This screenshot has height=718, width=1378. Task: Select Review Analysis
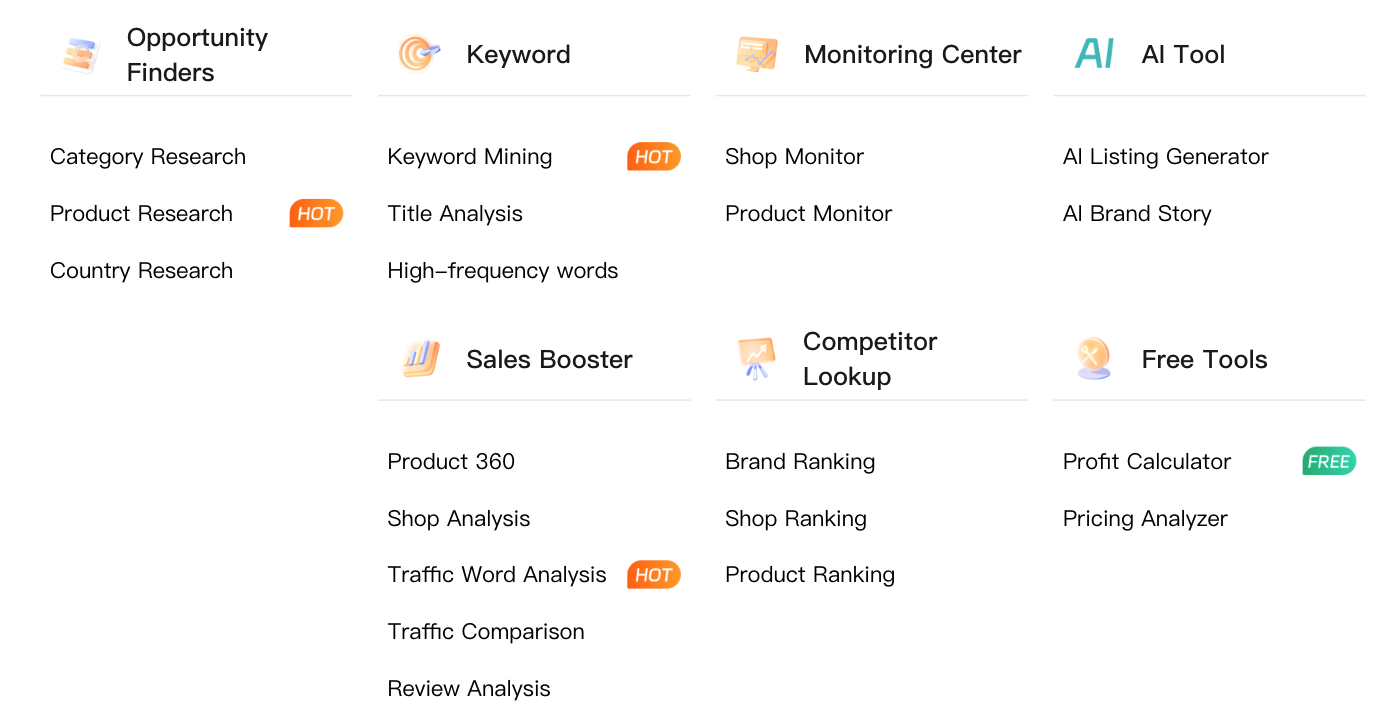(469, 689)
